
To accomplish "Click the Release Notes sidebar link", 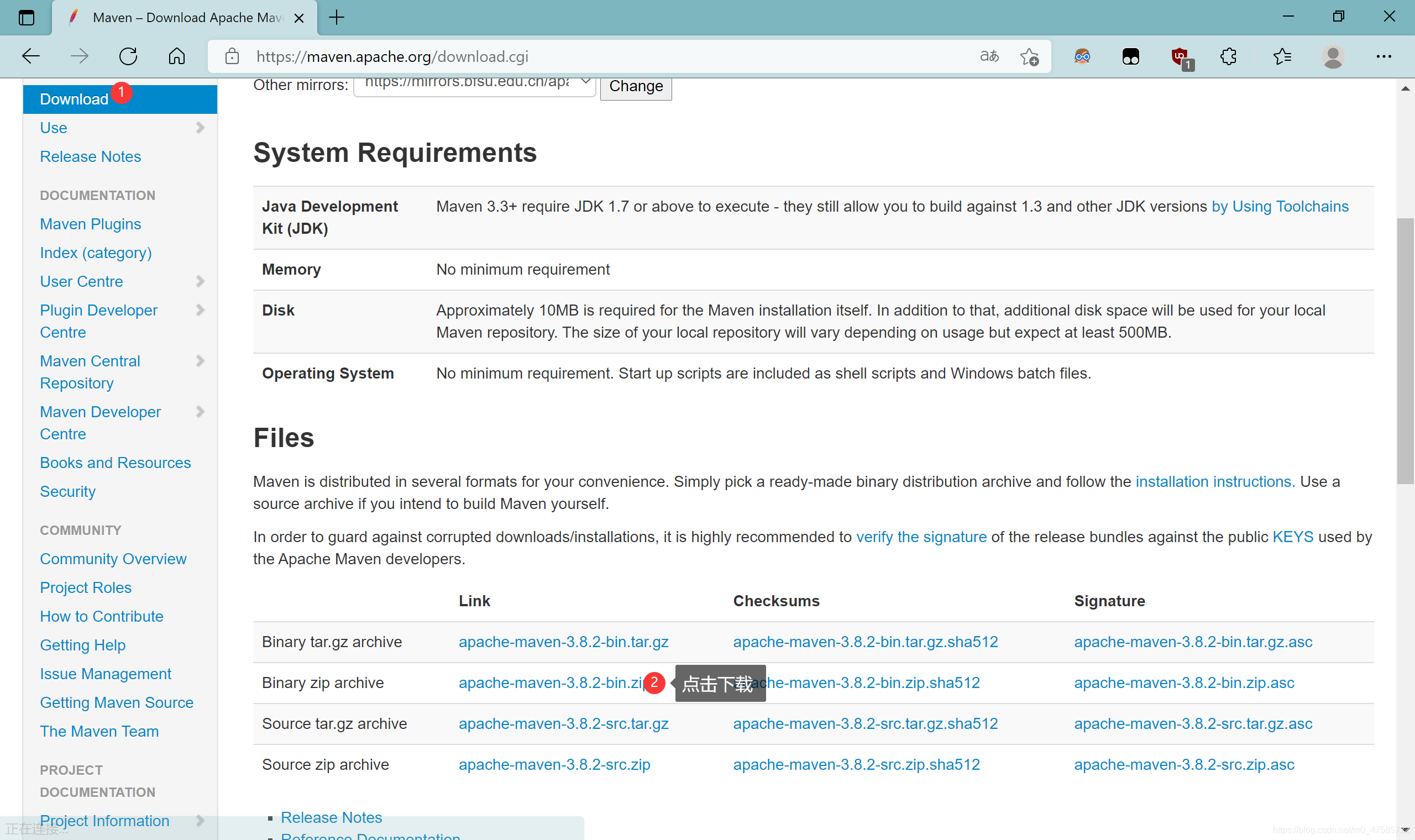I will [x=90, y=156].
